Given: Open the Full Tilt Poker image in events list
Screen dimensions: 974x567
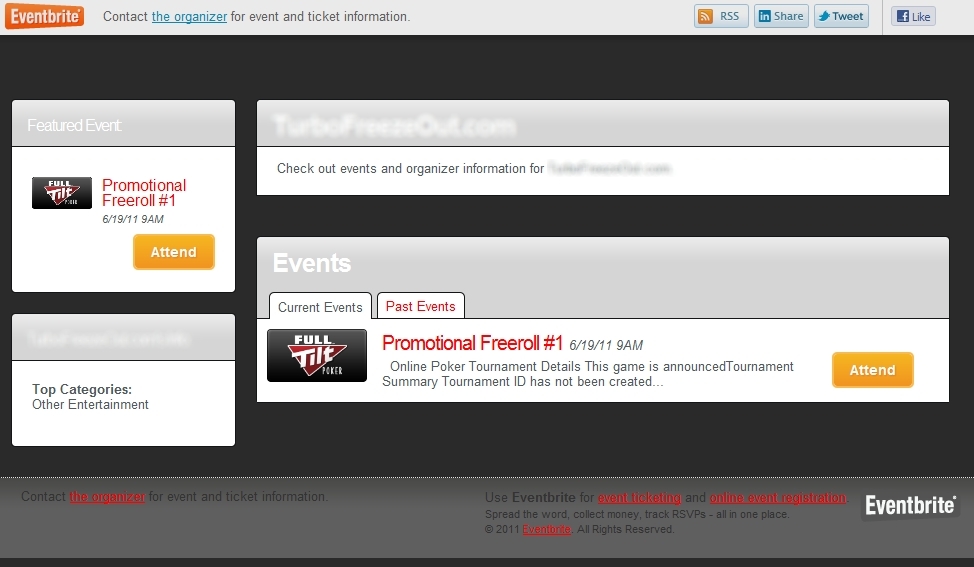Looking at the screenshot, I should pyautogui.click(x=317, y=355).
